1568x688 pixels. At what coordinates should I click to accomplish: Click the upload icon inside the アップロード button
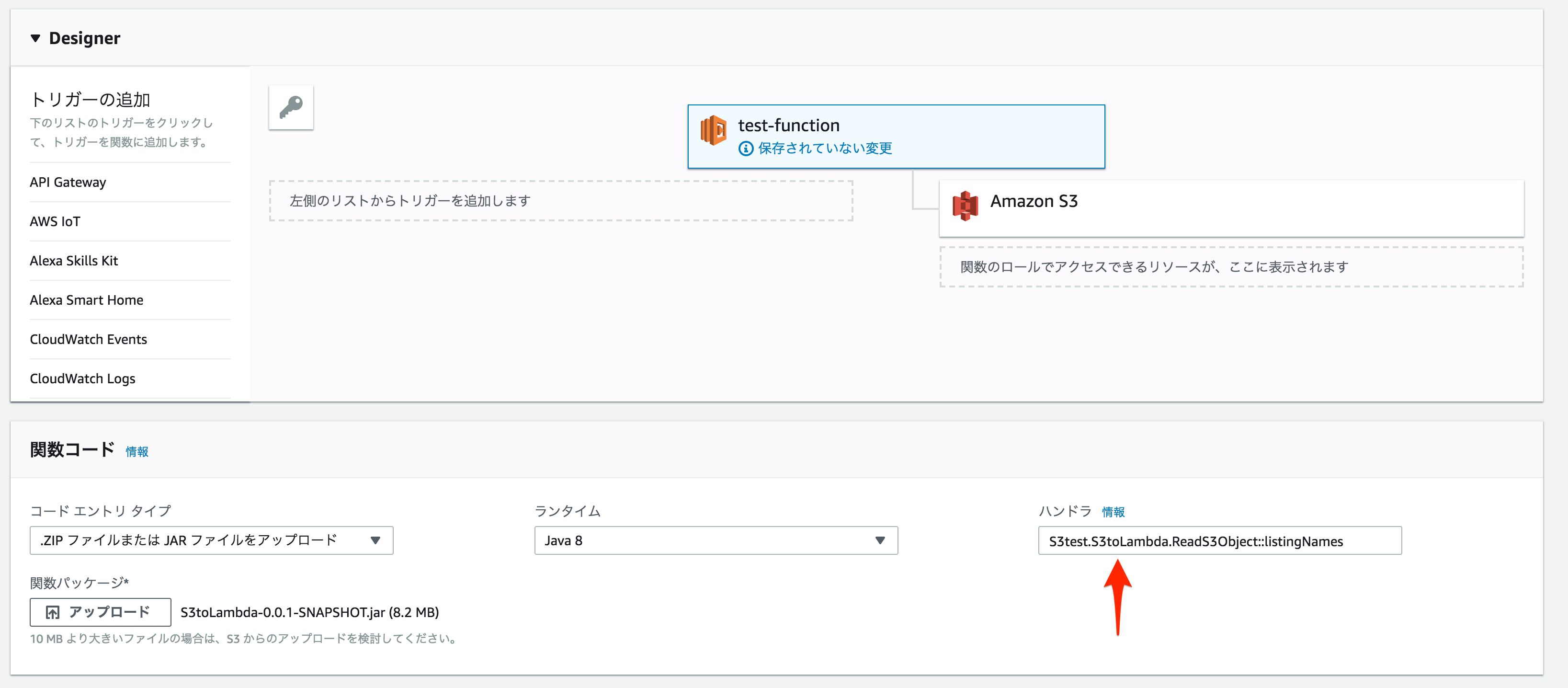click(52, 612)
